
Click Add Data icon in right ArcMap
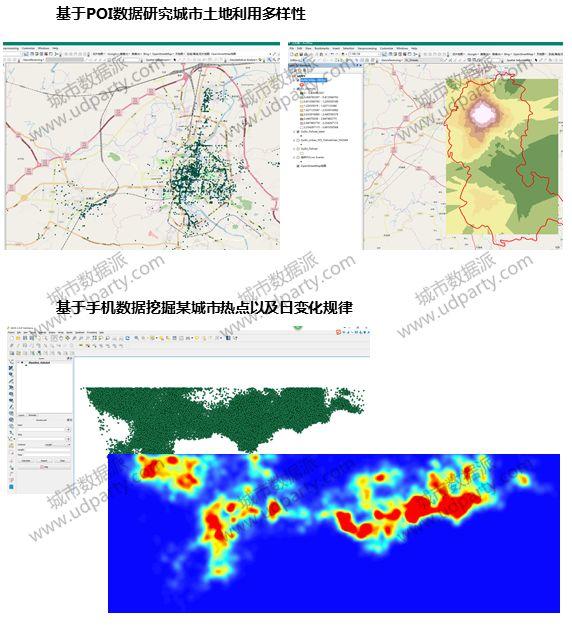(x=343, y=54)
